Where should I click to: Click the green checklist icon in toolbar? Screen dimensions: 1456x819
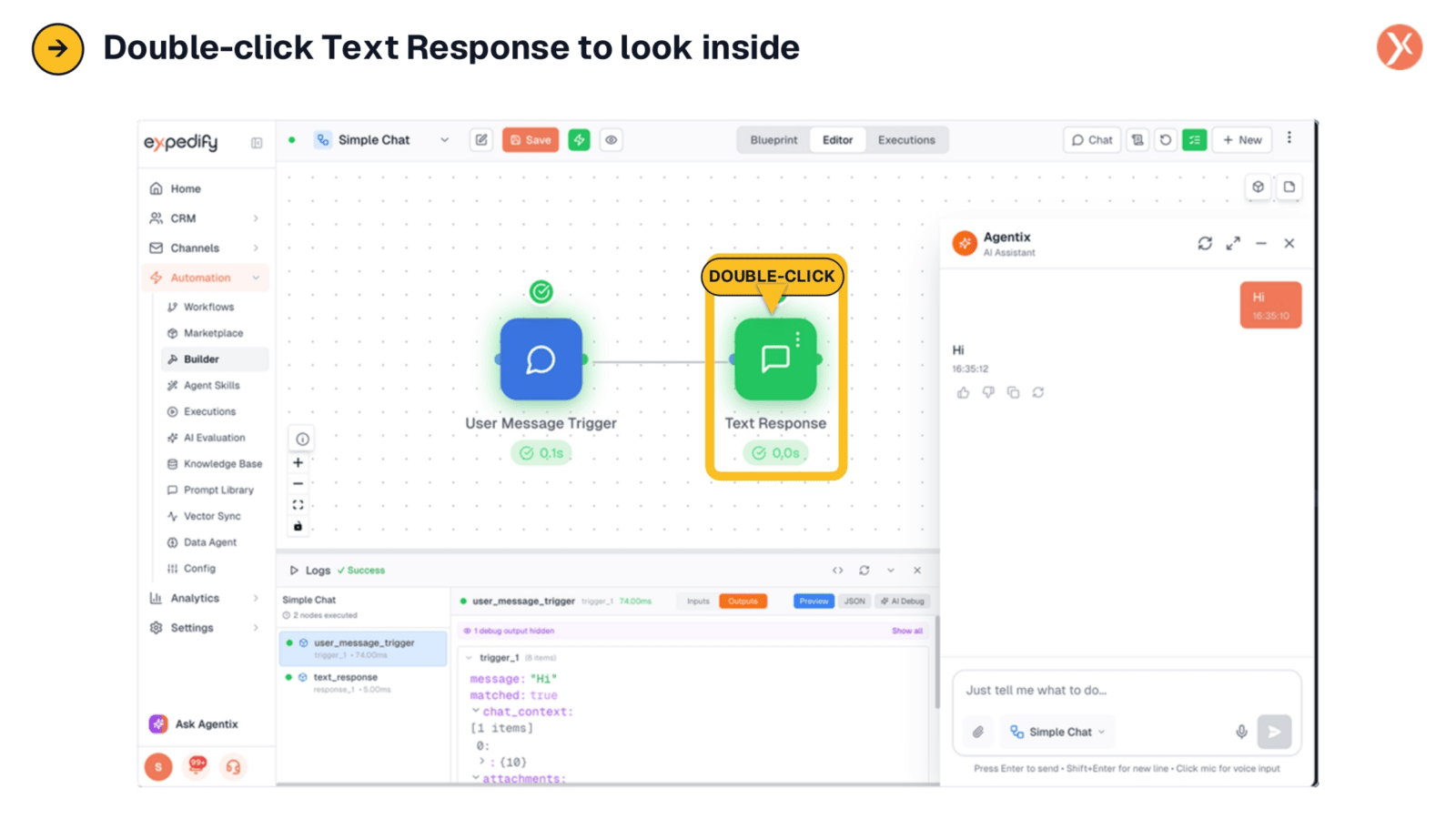tap(1194, 140)
